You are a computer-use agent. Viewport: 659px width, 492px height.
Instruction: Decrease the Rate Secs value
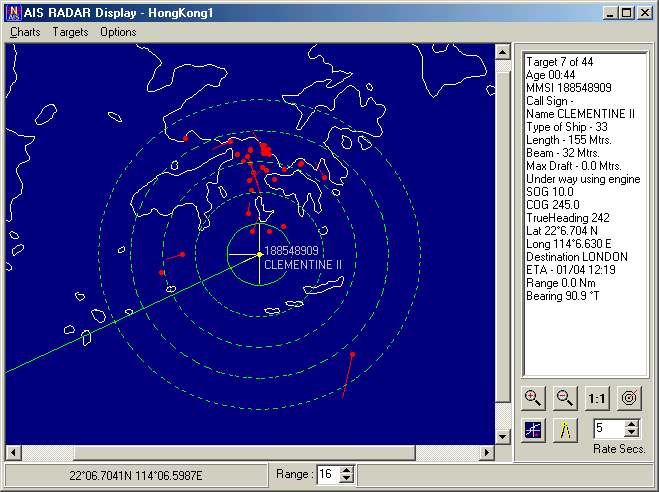coord(632,433)
